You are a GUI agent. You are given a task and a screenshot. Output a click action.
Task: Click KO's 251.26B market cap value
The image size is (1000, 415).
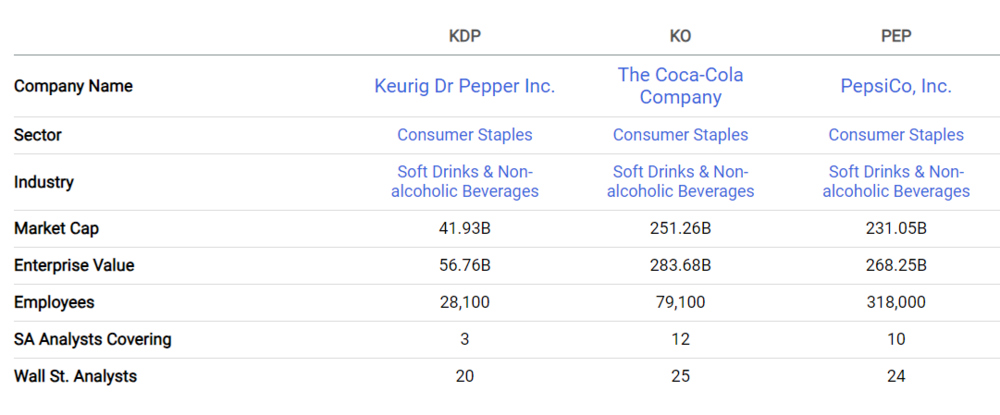680,229
